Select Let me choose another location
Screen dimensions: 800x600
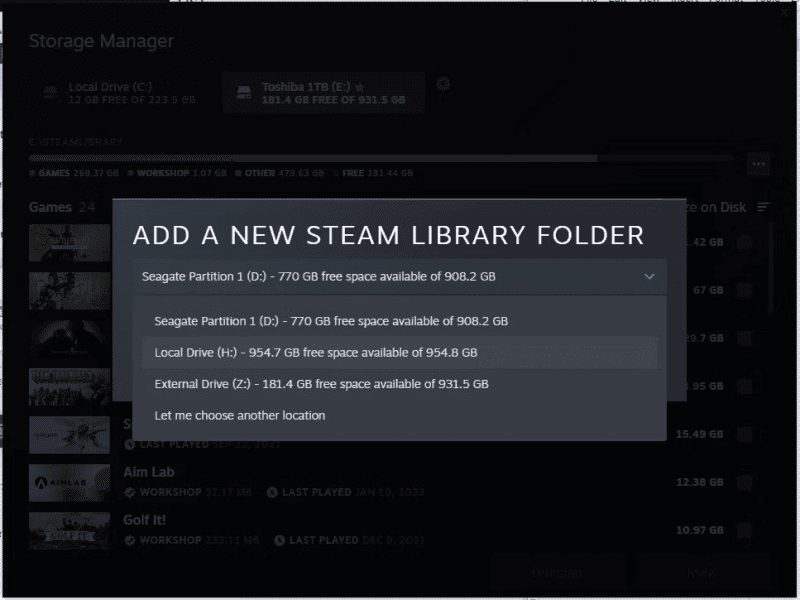[x=399, y=415]
